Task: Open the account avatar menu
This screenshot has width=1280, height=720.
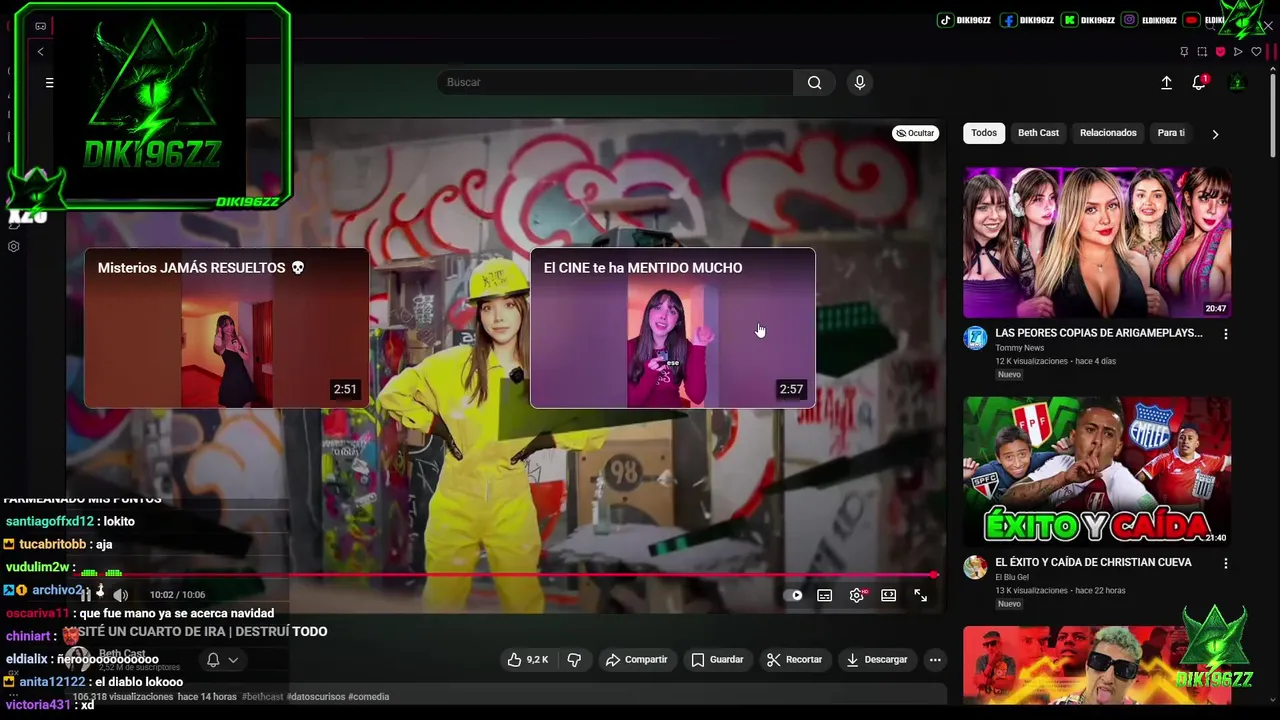Action: click(1237, 83)
